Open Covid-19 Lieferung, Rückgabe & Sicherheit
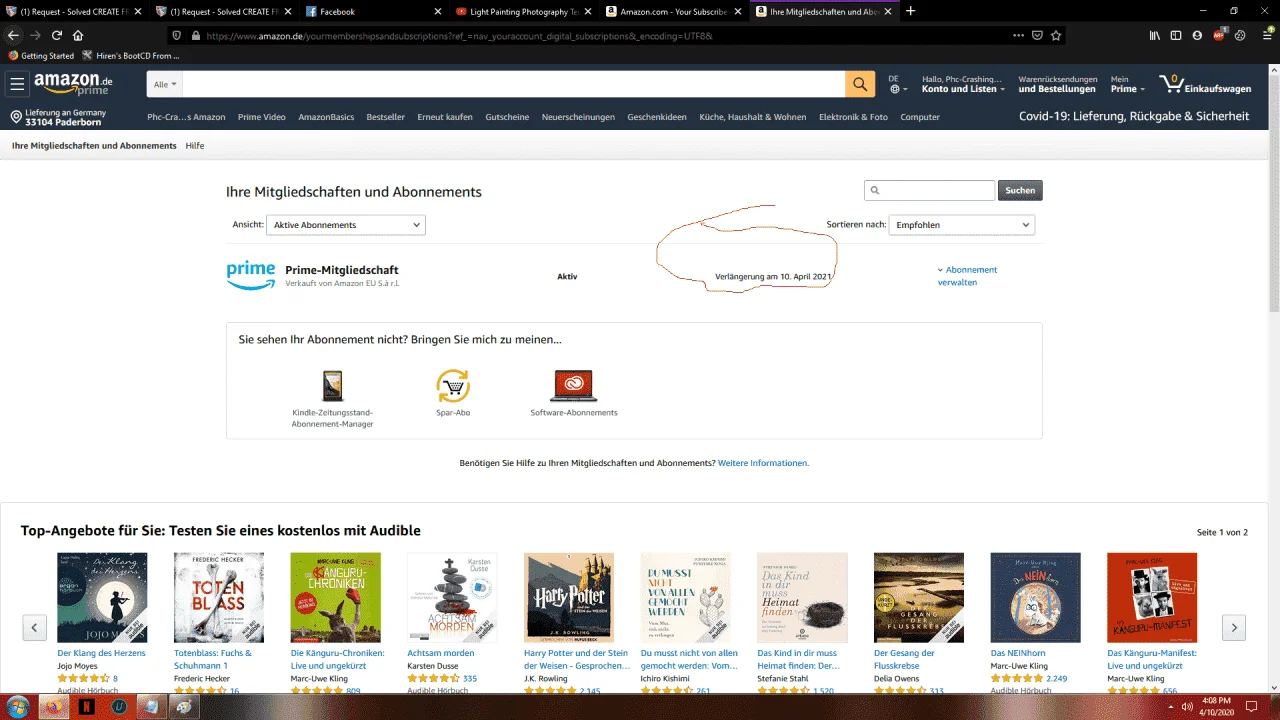1280x720 pixels. tap(1134, 116)
